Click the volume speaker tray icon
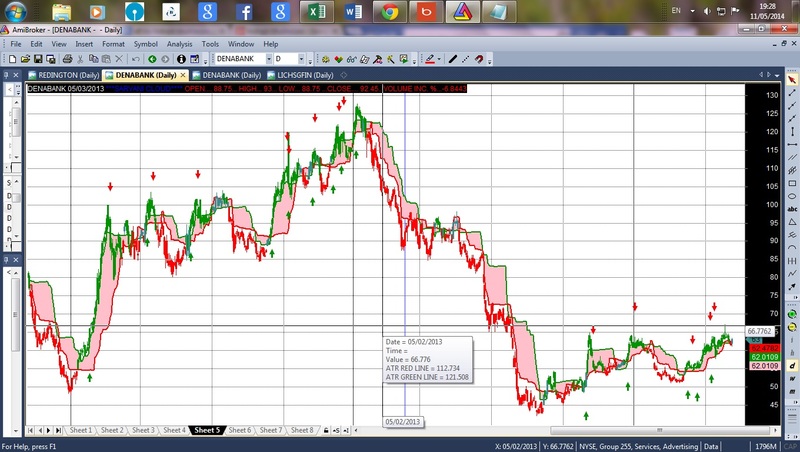The width and height of the screenshot is (800, 452). (x=707, y=11)
